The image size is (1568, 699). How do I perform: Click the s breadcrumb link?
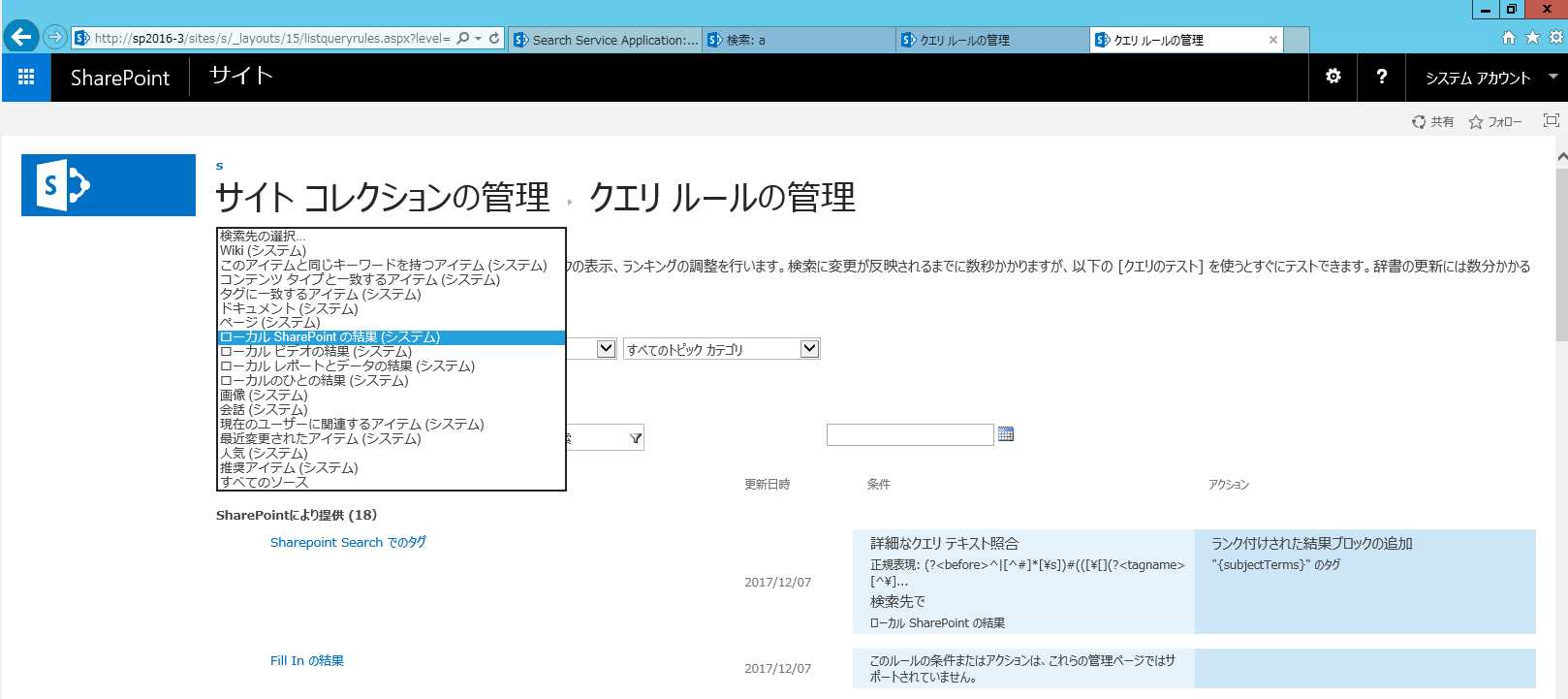click(219, 166)
